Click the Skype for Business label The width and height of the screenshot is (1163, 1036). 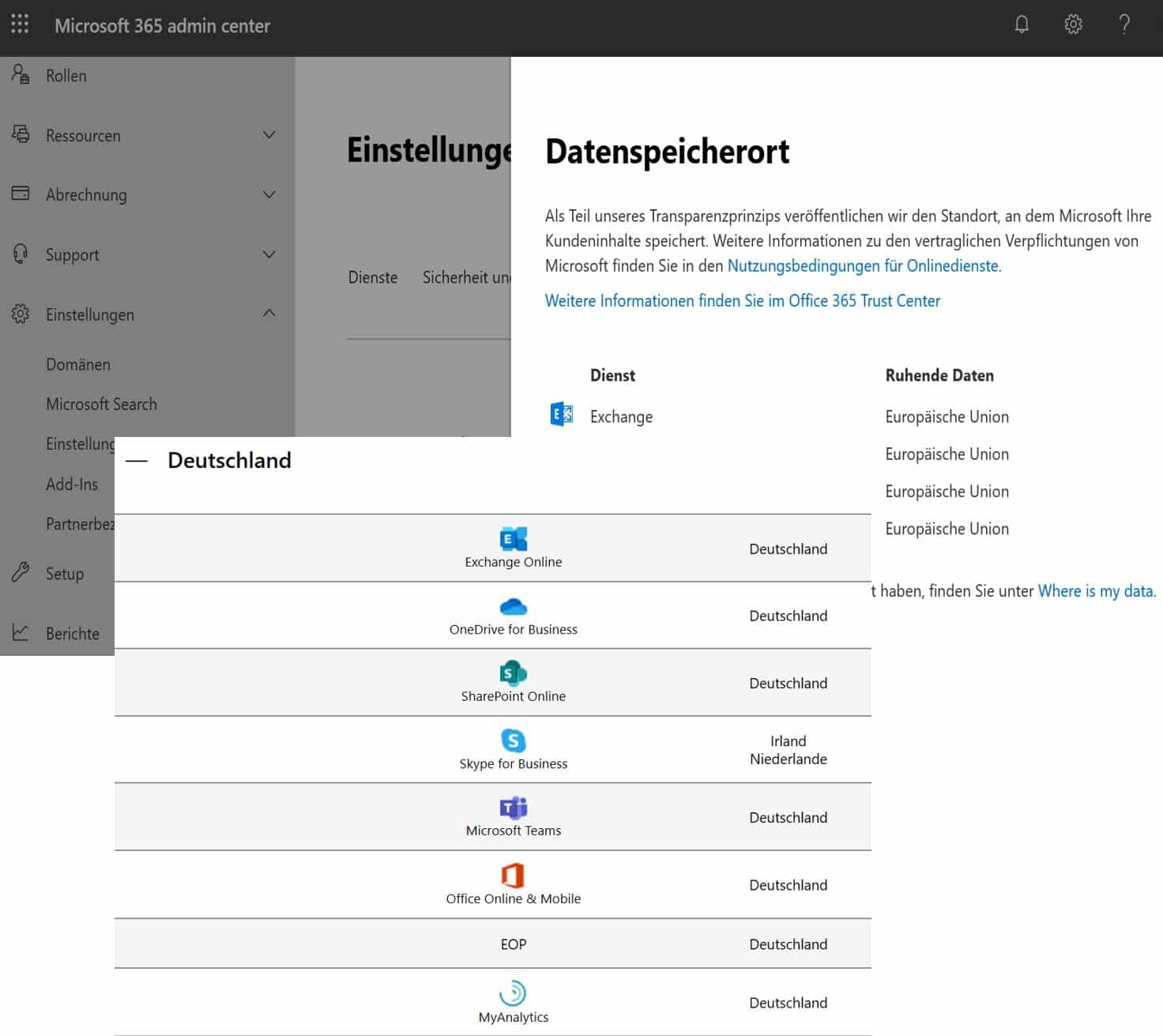click(x=514, y=763)
